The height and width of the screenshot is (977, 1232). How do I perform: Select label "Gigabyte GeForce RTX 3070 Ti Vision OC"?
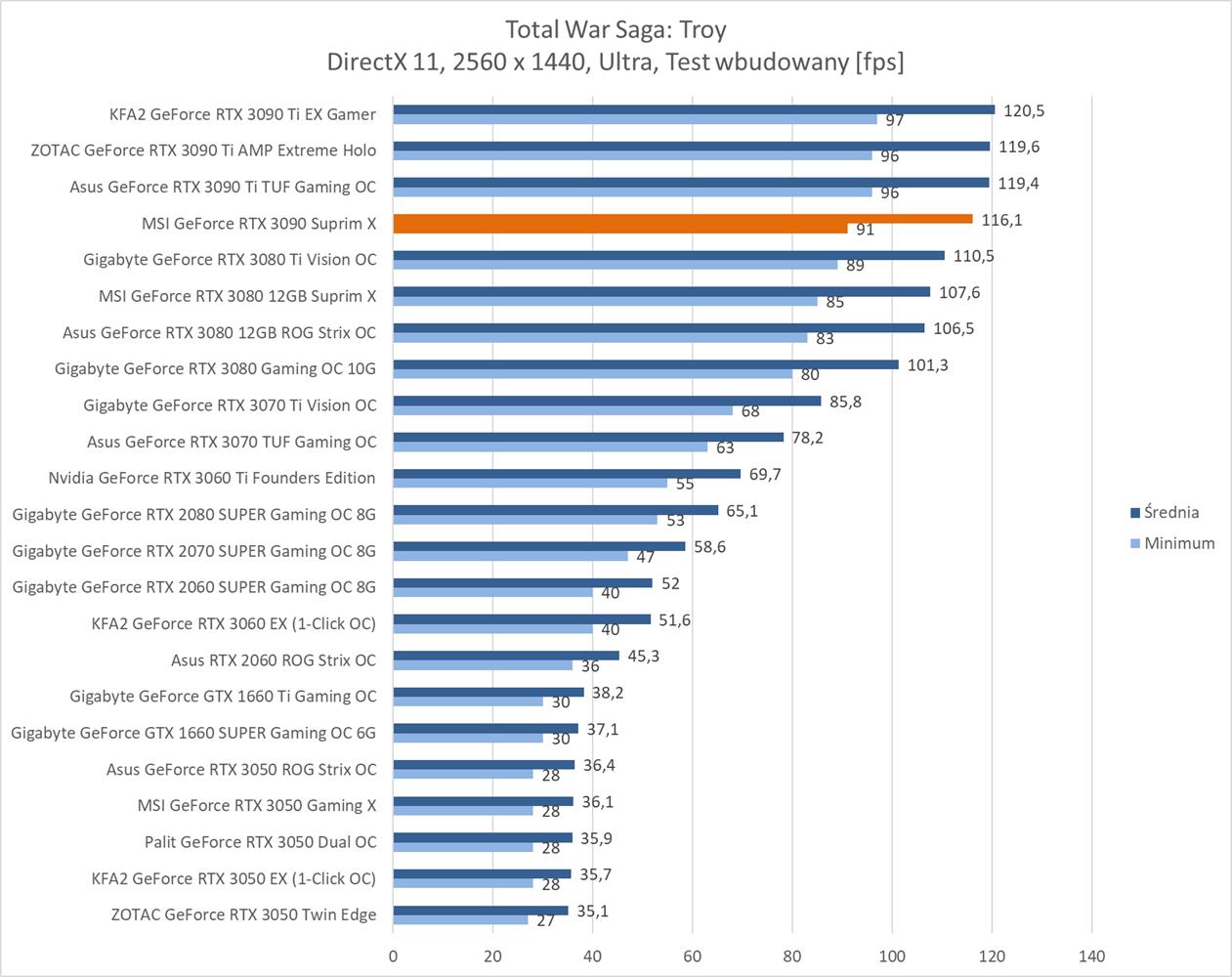point(230,405)
